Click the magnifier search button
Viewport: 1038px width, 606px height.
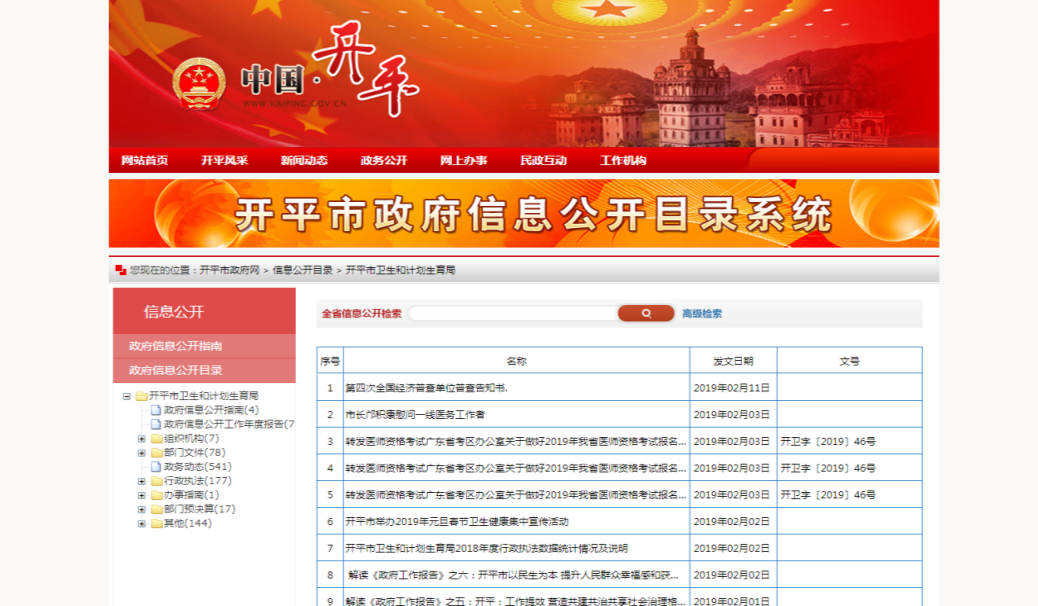pos(645,313)
